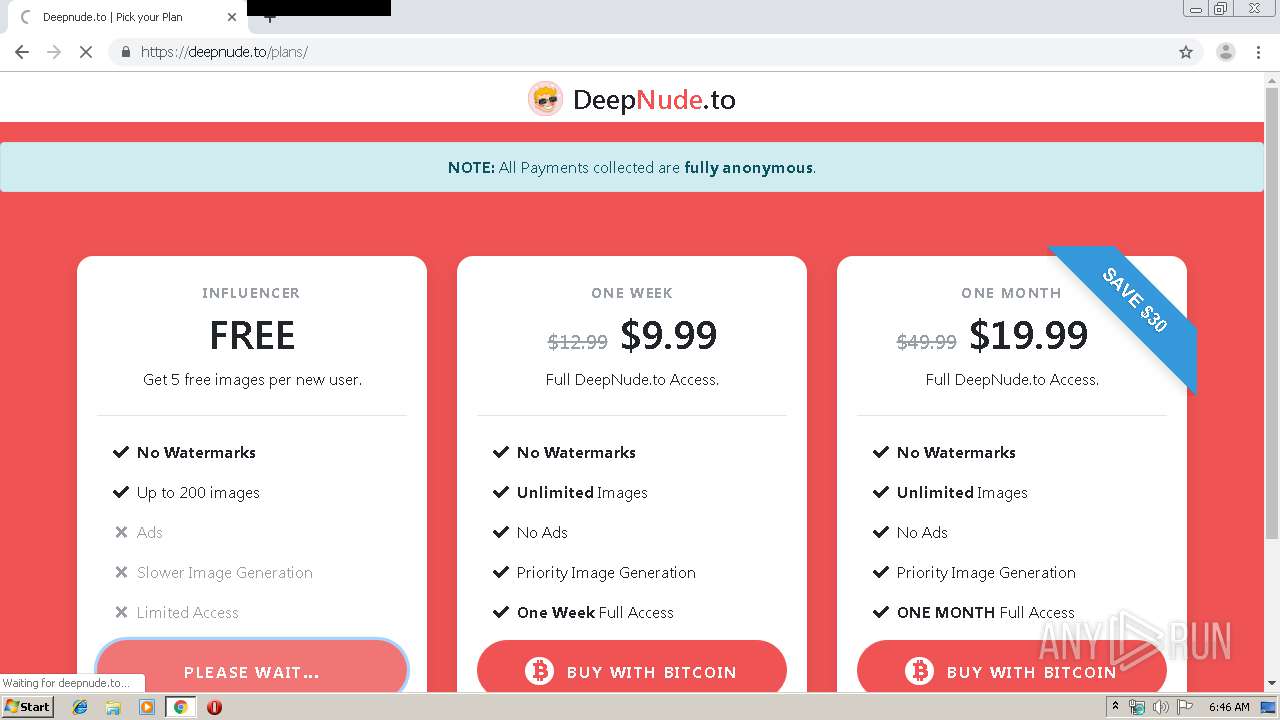Click "Get 5 free images per new user."
The width and height of the screenshot is (1280, 720).
point(252,380)
